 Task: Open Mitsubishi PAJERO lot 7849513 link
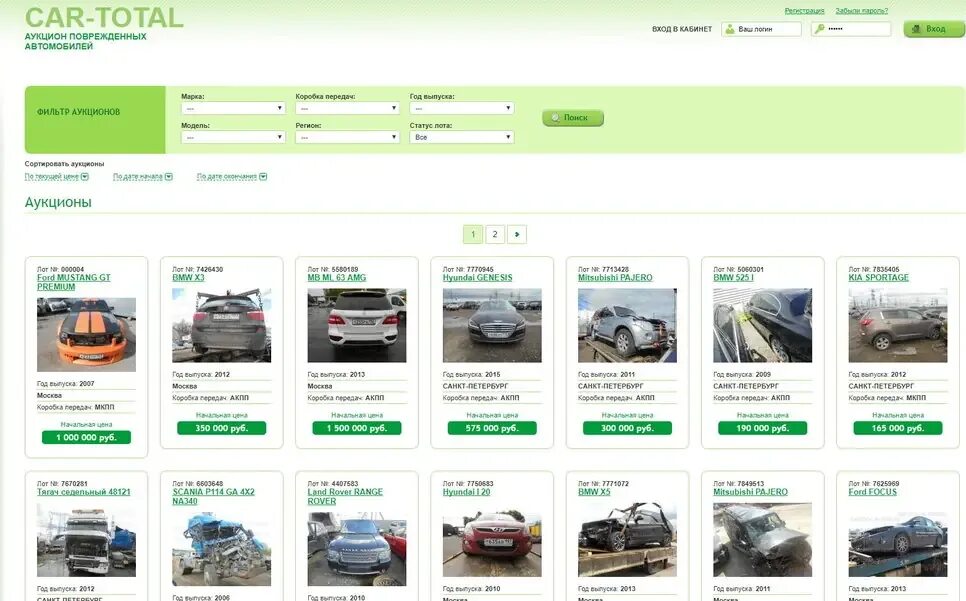coord(750,492)
